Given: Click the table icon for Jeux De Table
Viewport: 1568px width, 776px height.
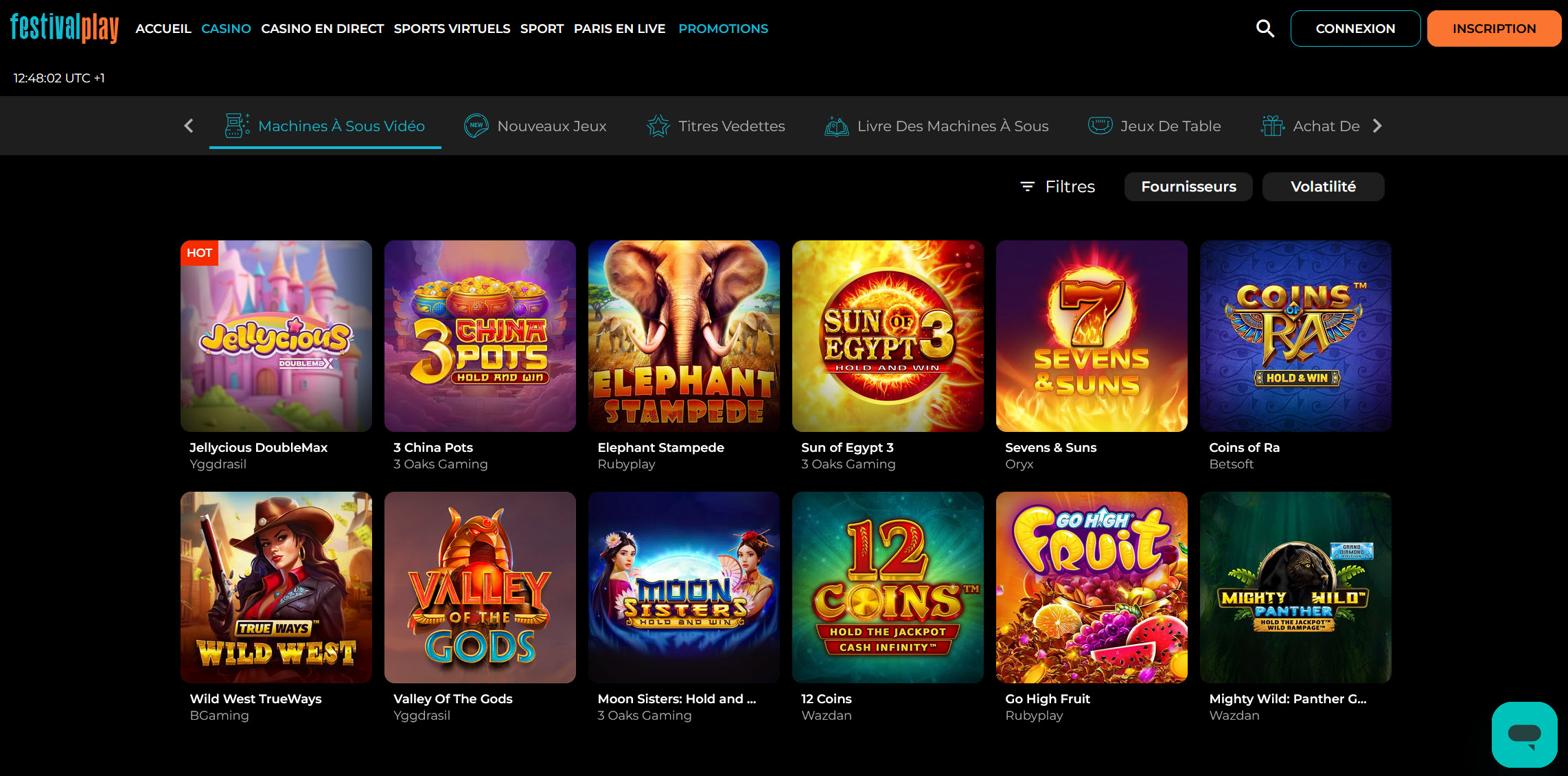Looking at the screenshot, I should pyautogui.click(x=1100, y=126).
